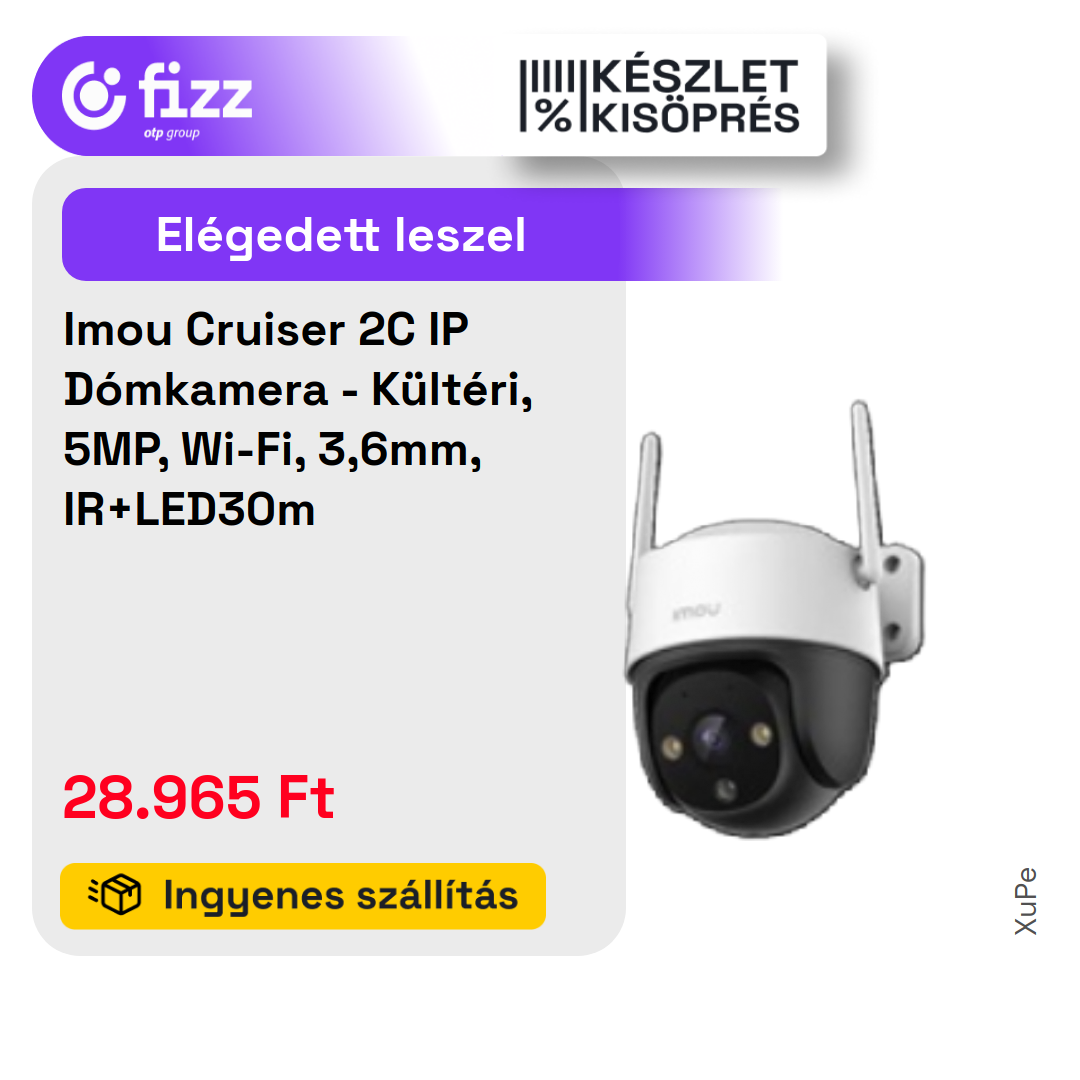The width and height of the screenshot is (1080, 1080).
Task: Click the XuPe vertical label
Action: click(x=1026, y=901)
